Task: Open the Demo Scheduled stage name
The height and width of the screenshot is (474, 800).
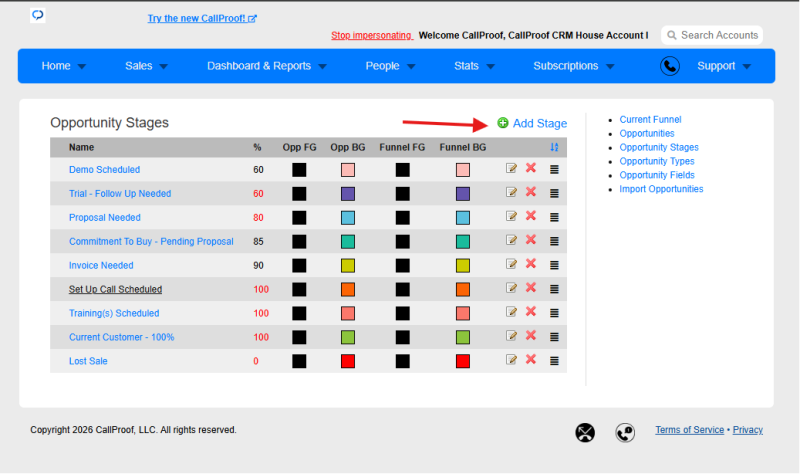Action: (104, 169)
